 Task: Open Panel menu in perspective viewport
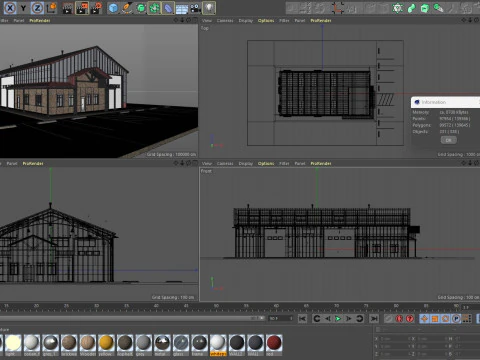pyautogui.click(x=19, y=21)
